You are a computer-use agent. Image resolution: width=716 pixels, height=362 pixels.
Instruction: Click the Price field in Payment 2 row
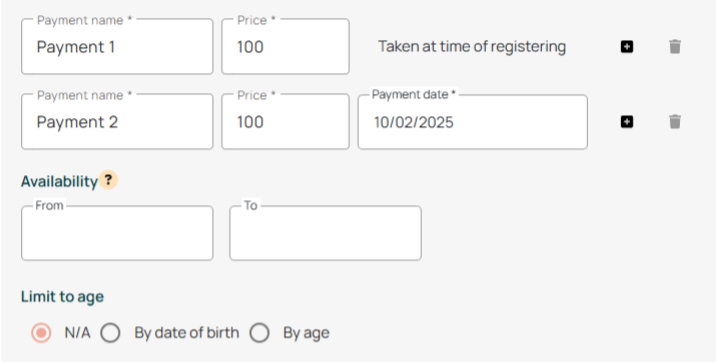pyautogui.click(x=285, y=122)
